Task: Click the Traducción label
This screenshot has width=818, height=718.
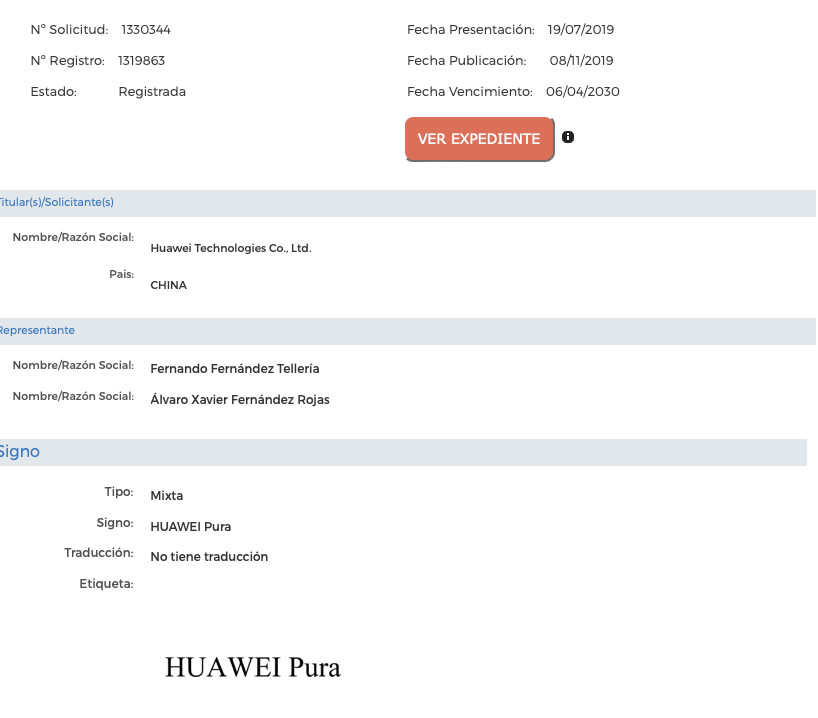Action: 99,553
